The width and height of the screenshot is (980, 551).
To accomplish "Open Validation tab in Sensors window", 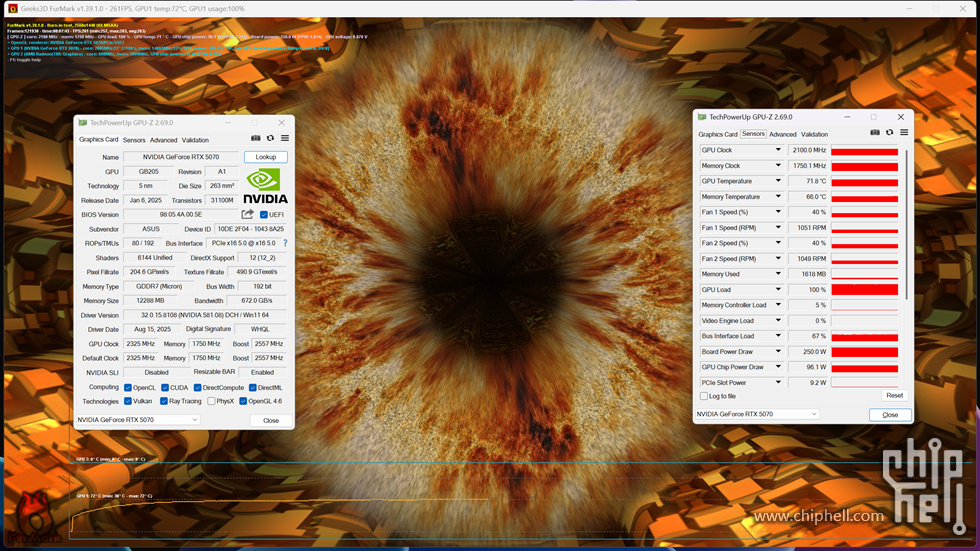I will [x=814, y=134].
